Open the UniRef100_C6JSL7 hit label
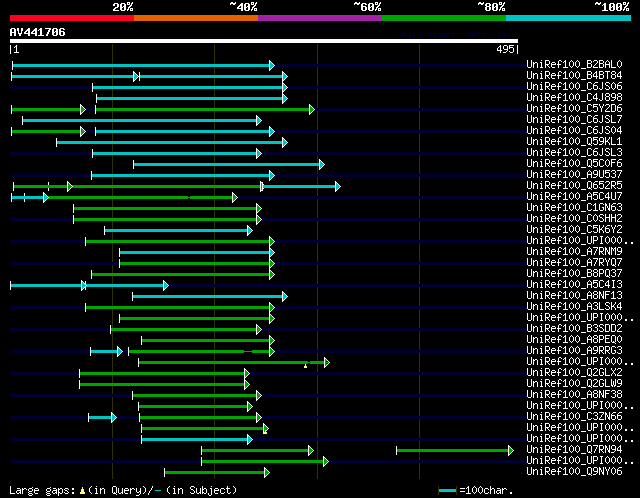The image size is (640, 498). [x=574, y=120]
